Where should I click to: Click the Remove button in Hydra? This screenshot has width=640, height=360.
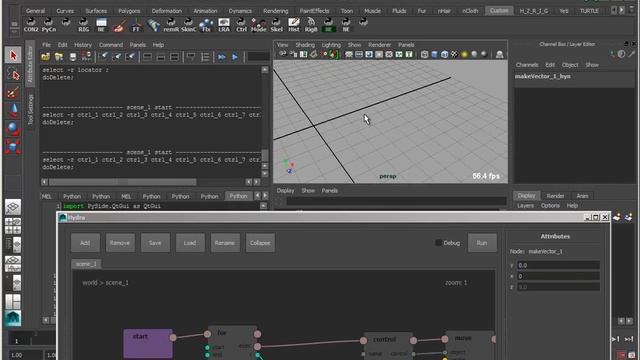tap(120, 243)
